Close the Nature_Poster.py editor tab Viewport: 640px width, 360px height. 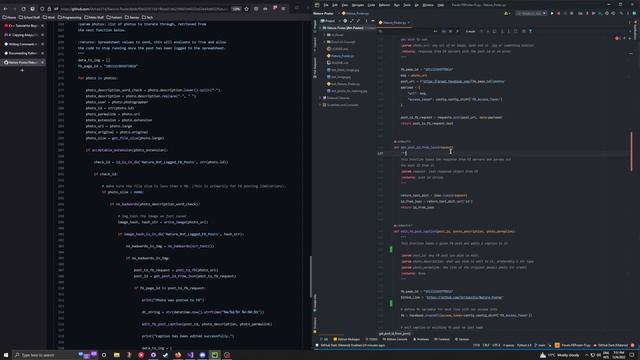coord(409,23)
